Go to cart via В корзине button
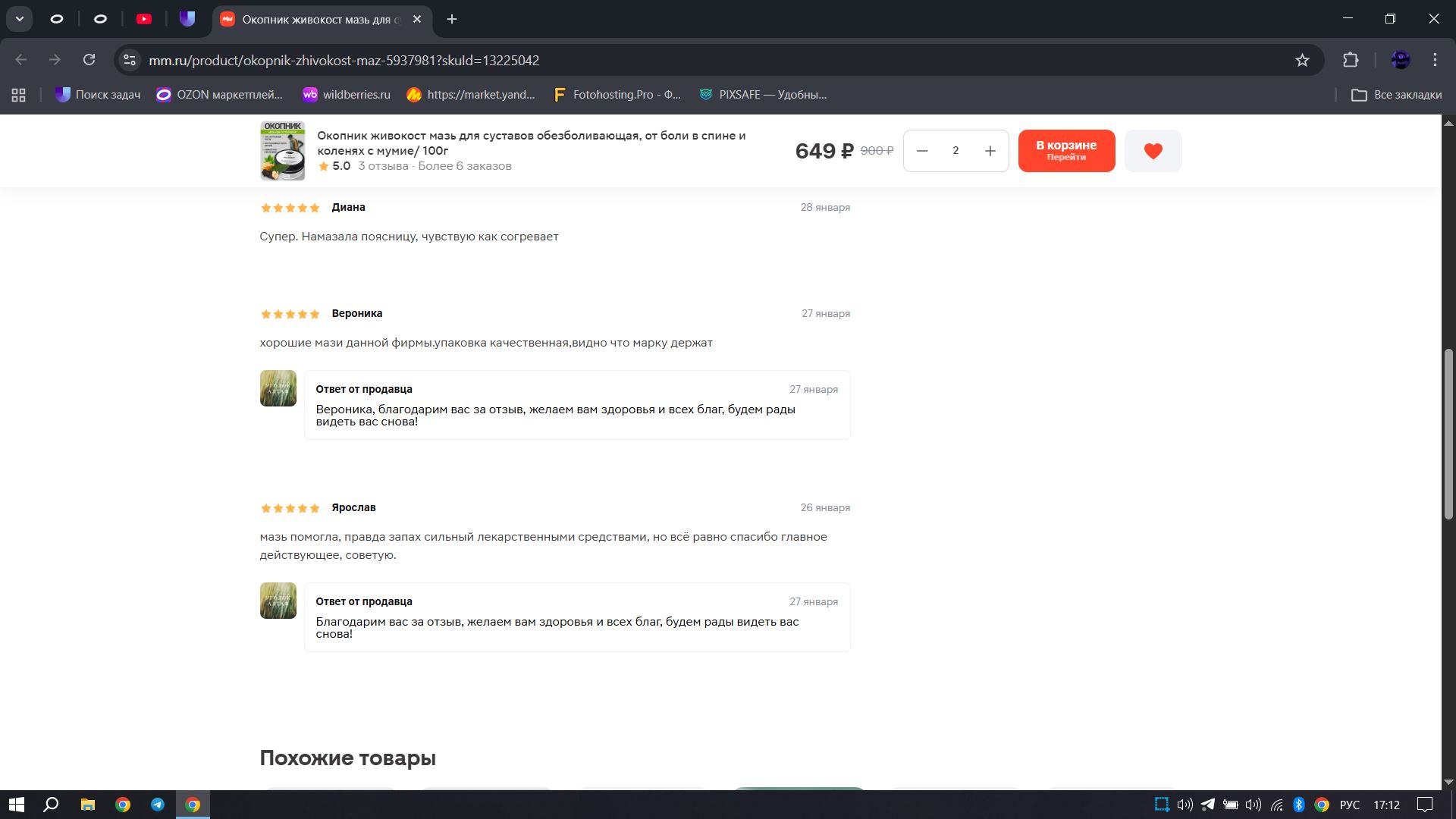The width and height of the screenshot is (1456, 819). point(1065,150)
